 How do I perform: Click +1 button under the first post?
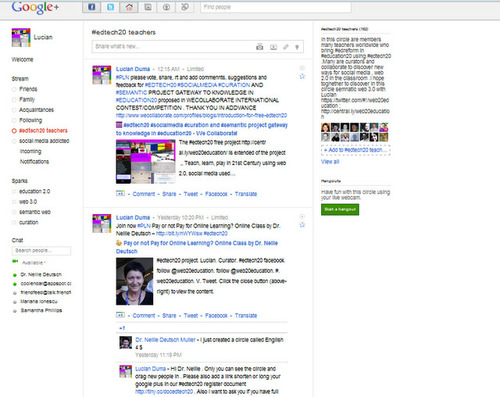(120, 193)
